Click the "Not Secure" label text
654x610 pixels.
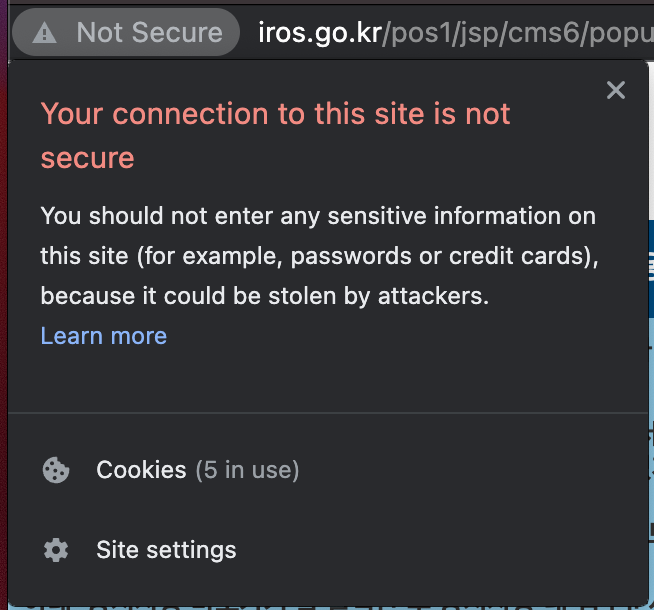click(149, 33)
